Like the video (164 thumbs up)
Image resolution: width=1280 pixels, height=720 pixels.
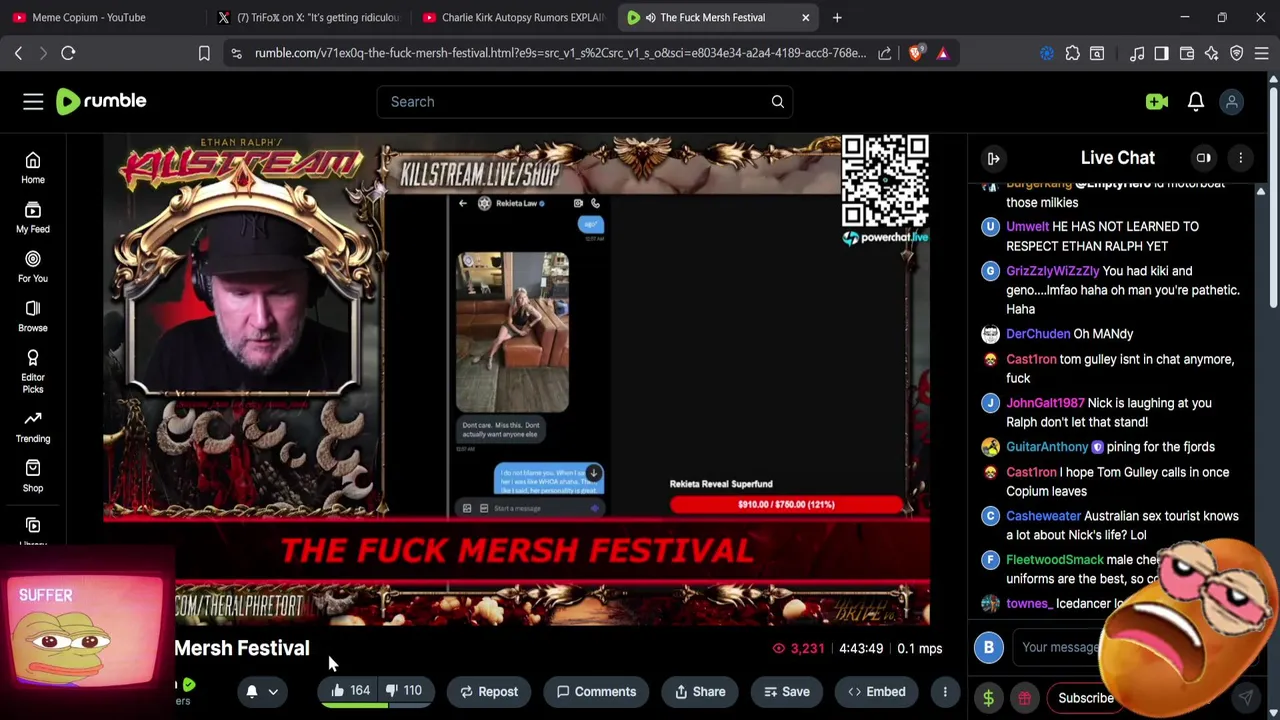pos(350,691)
